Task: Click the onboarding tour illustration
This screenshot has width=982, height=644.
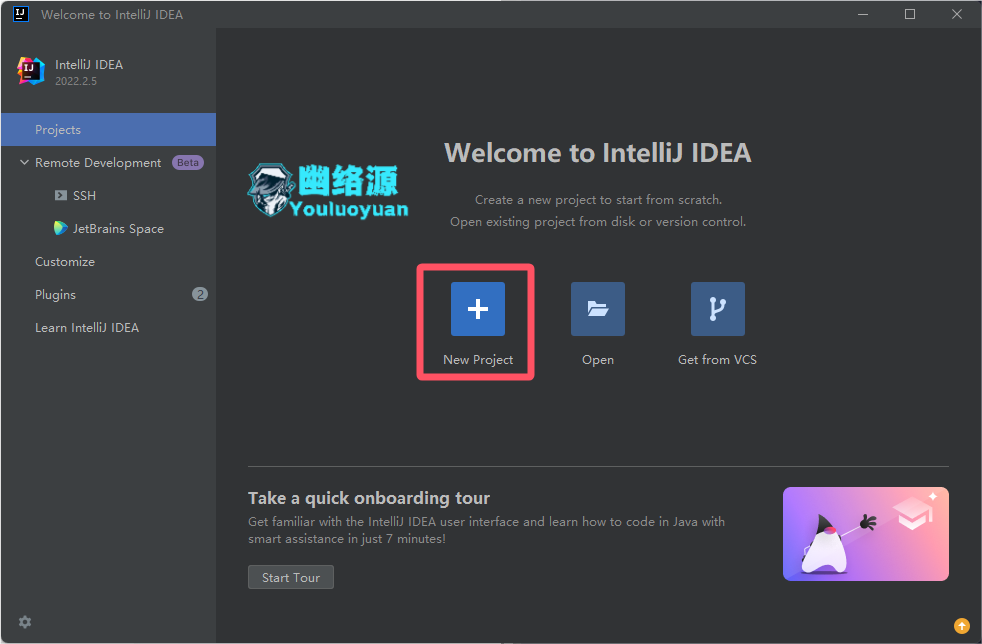Action: click(866, 534)
